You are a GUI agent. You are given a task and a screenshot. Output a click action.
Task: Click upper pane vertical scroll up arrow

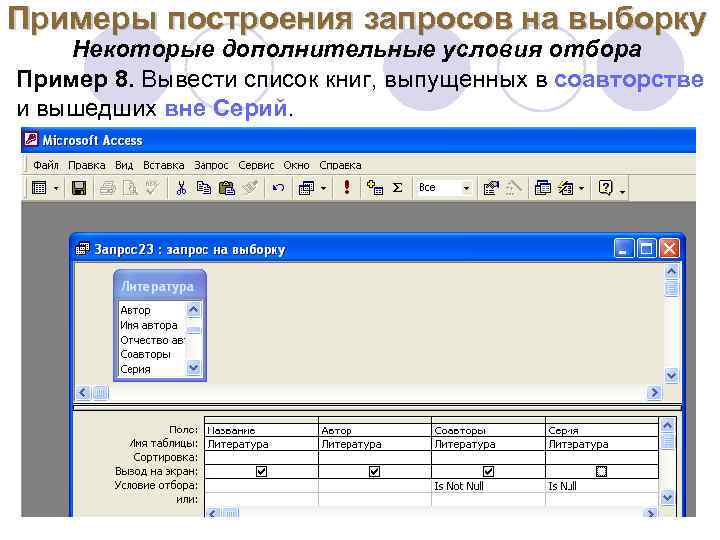point(671,271)
